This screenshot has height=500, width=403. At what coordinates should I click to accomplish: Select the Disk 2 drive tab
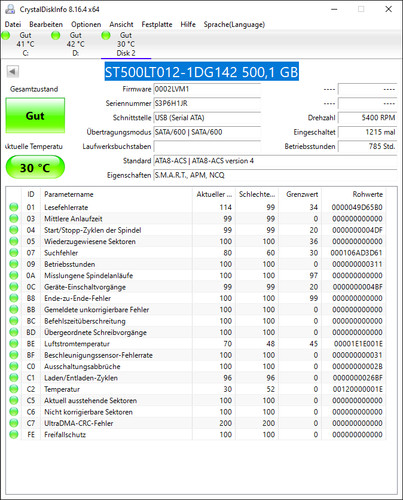[x=126, y=44]
